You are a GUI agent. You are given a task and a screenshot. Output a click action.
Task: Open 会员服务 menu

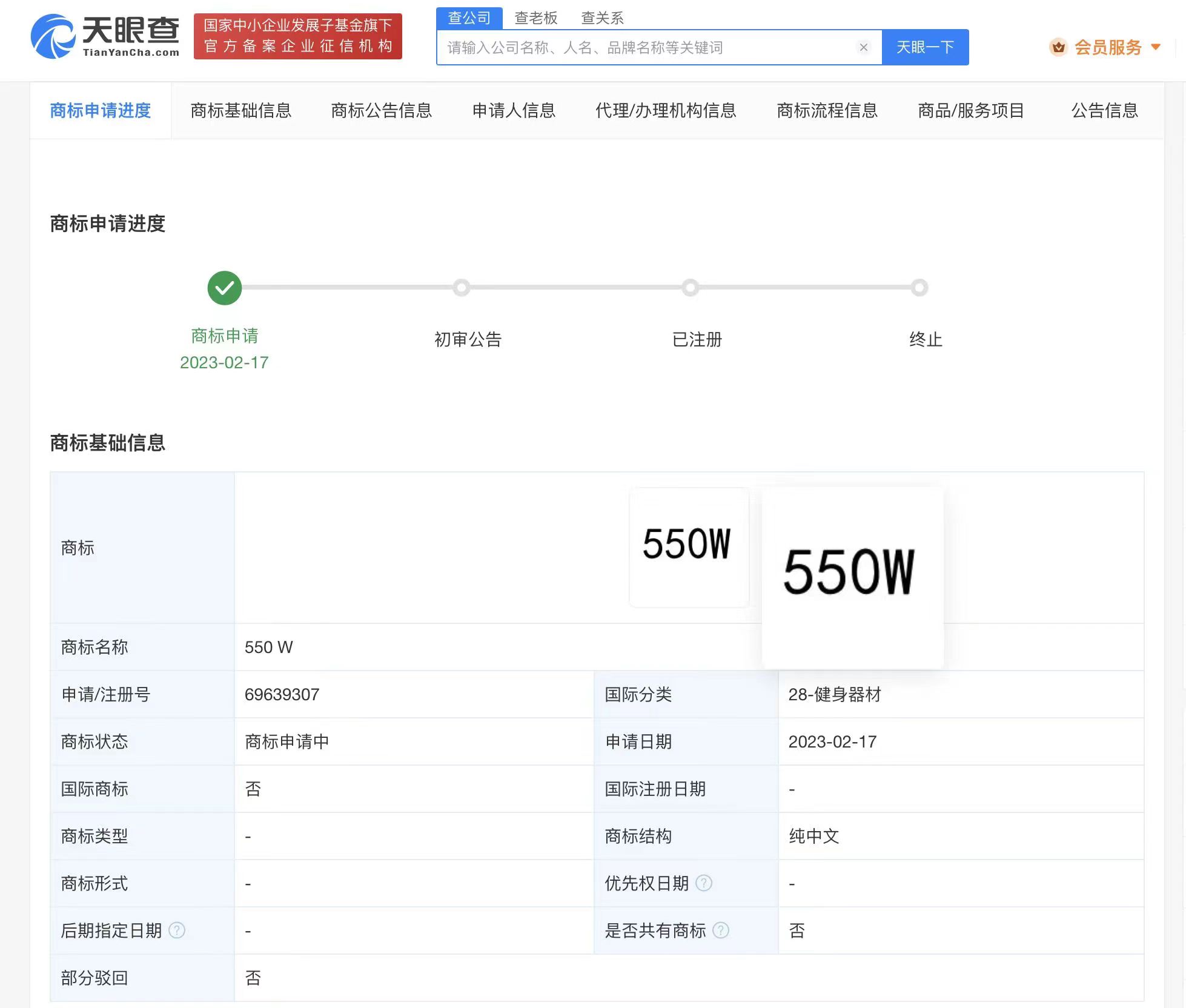pos(1108,47)
